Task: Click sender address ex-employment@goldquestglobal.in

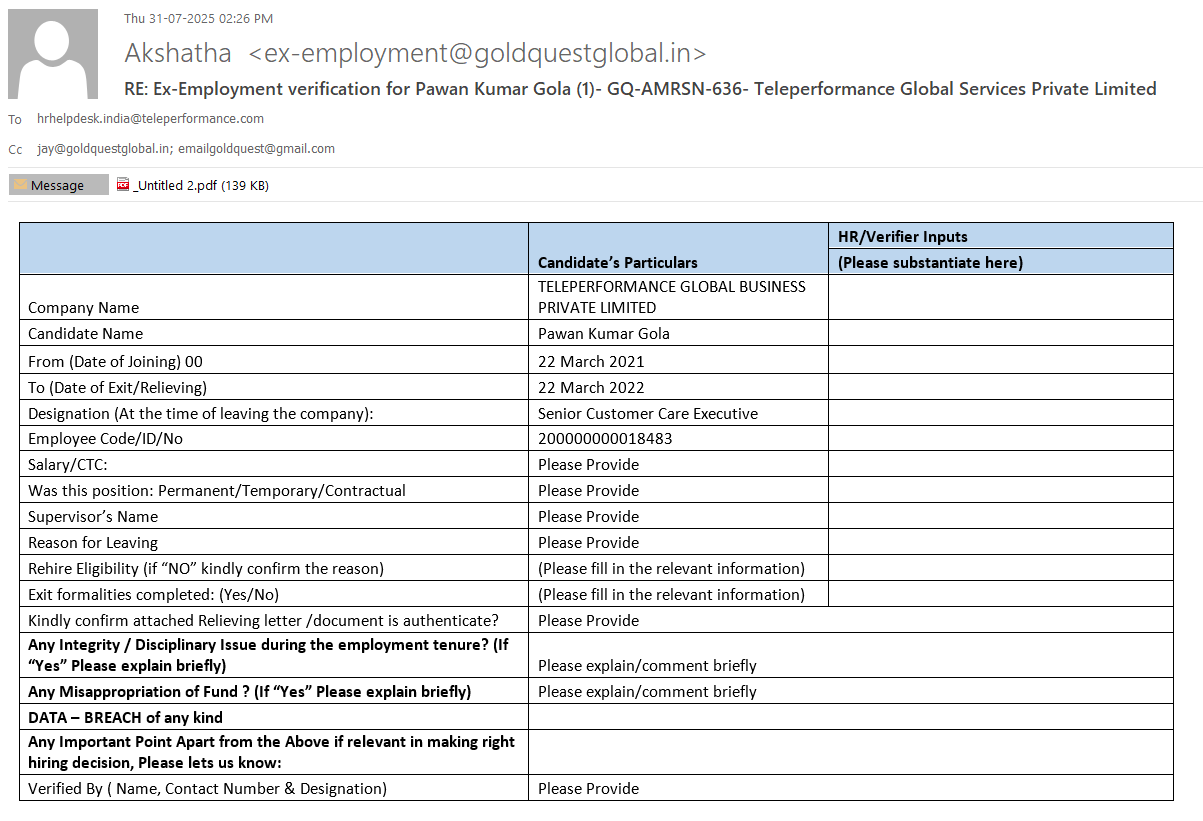Action: 477,53
